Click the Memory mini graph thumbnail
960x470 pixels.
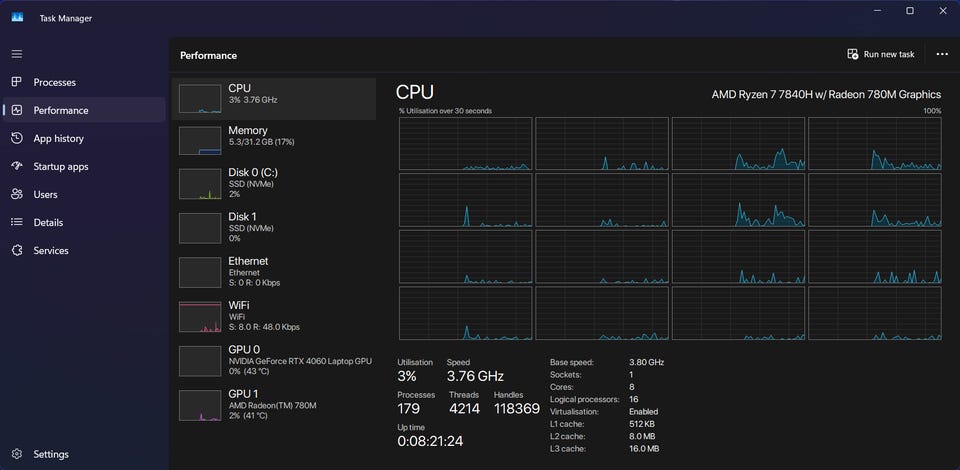pyautogui.click(x=200, y=141)
